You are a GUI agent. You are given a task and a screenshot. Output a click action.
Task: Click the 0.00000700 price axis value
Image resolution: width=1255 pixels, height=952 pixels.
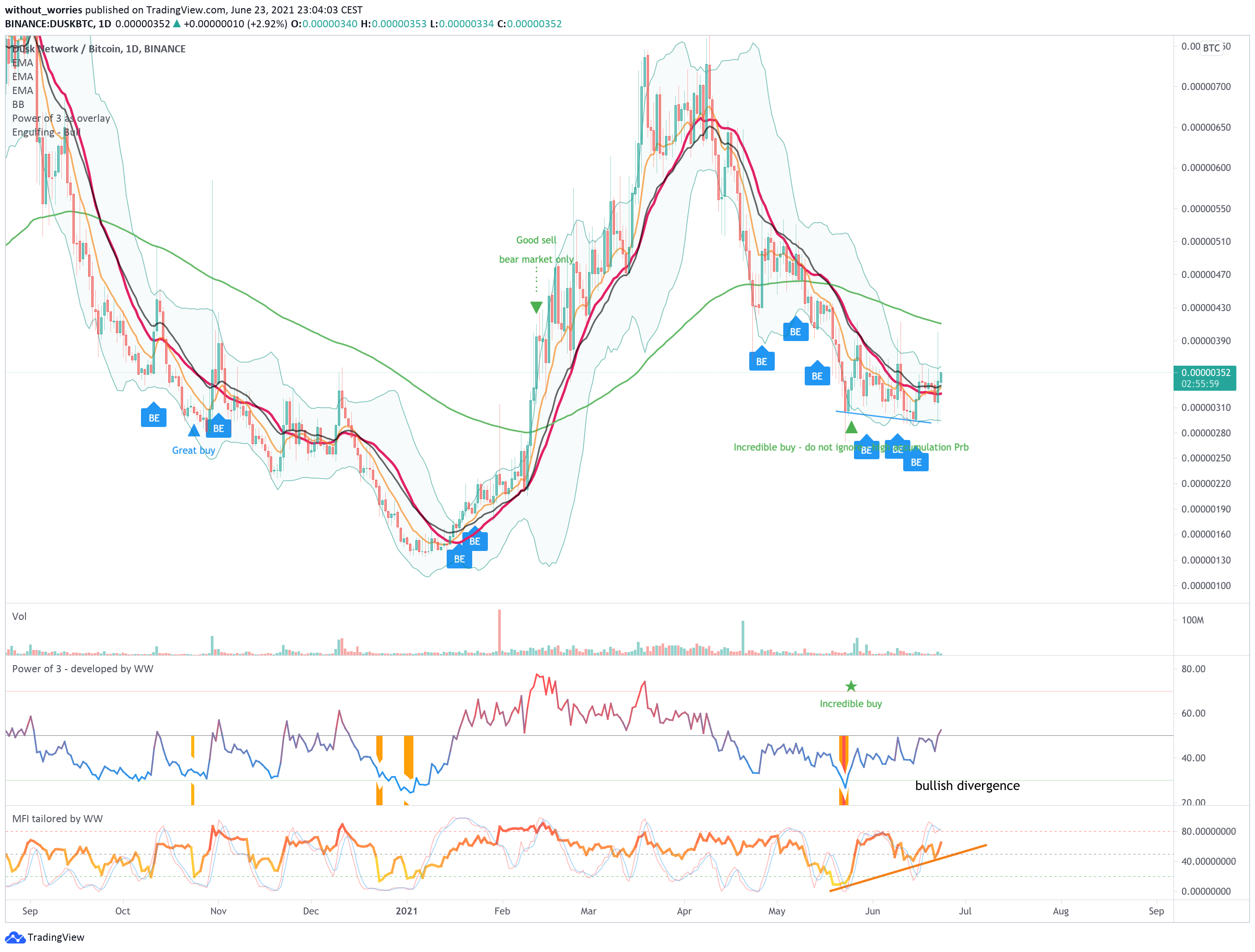pyautogui.click(x=1206, y=87)
